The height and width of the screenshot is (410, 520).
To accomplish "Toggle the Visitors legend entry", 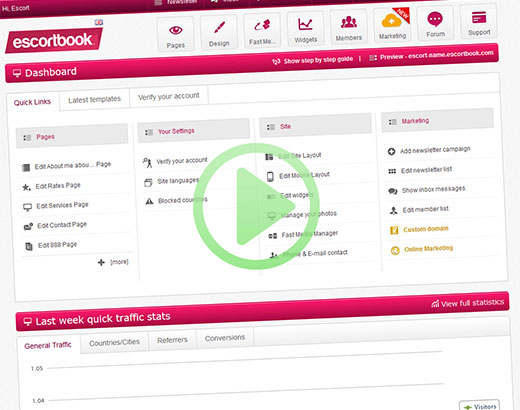I will coord(479,406).
